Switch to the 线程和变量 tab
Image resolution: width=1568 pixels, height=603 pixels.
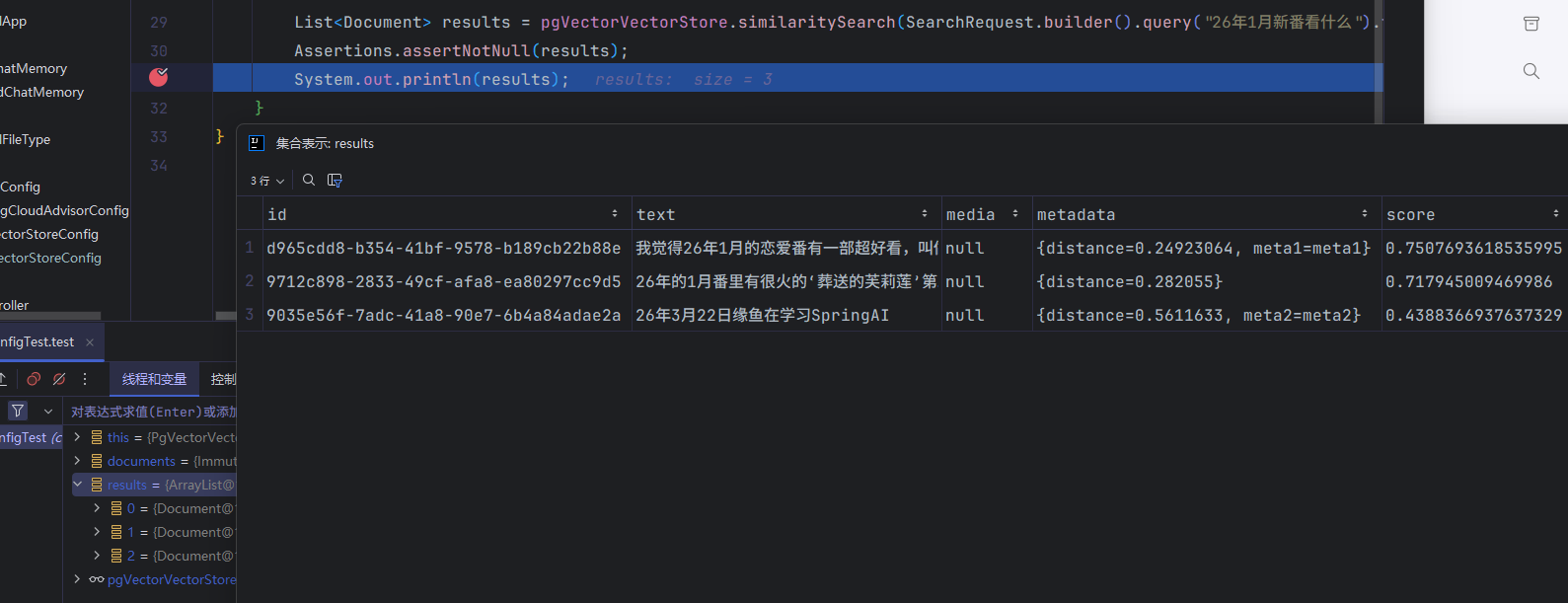coord(154,379)
